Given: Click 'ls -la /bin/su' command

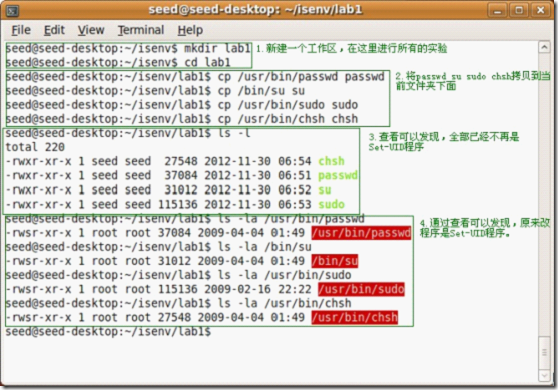Looking at the screenshot, I should point(264,247).
